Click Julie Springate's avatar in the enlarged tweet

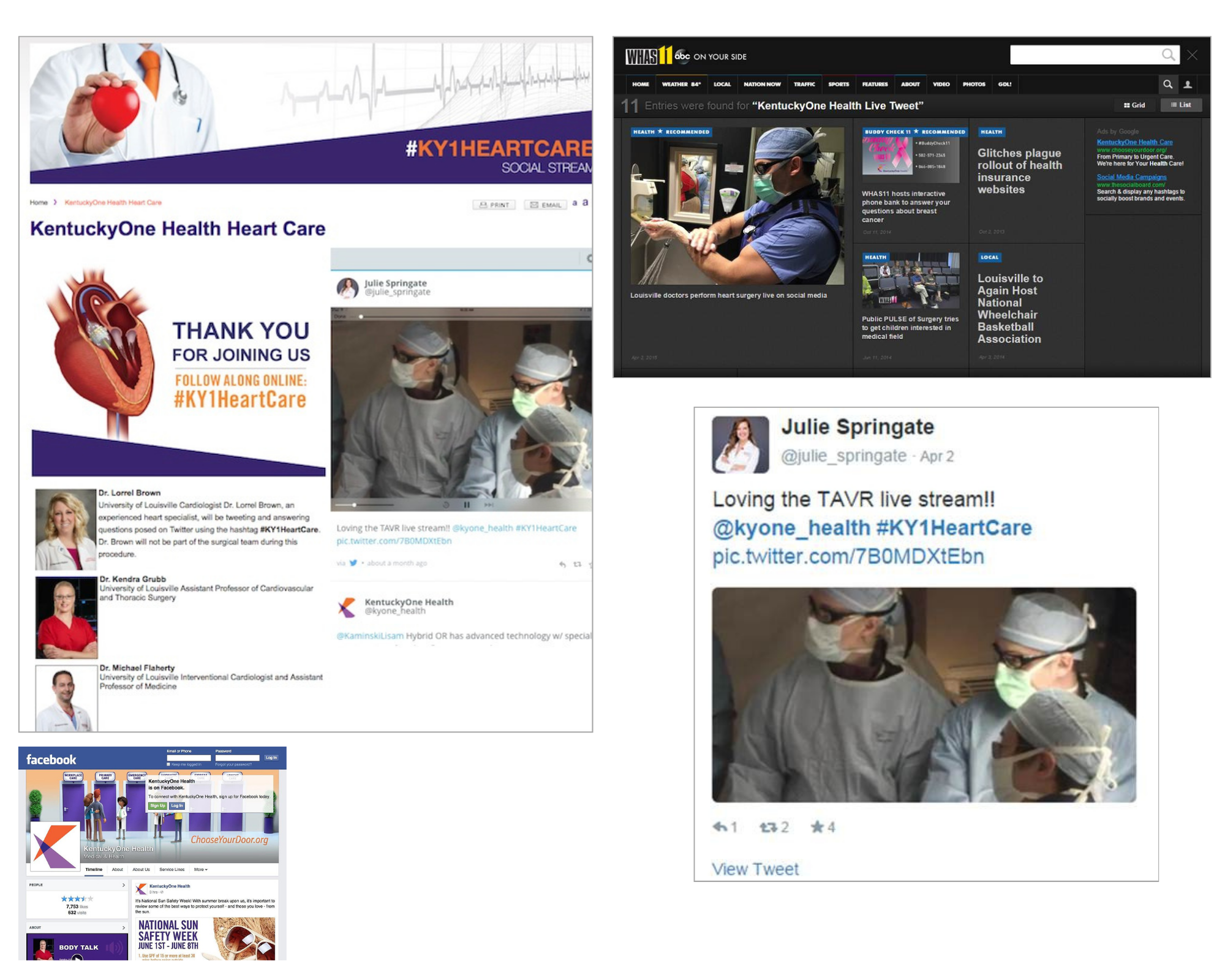(740, 445)
